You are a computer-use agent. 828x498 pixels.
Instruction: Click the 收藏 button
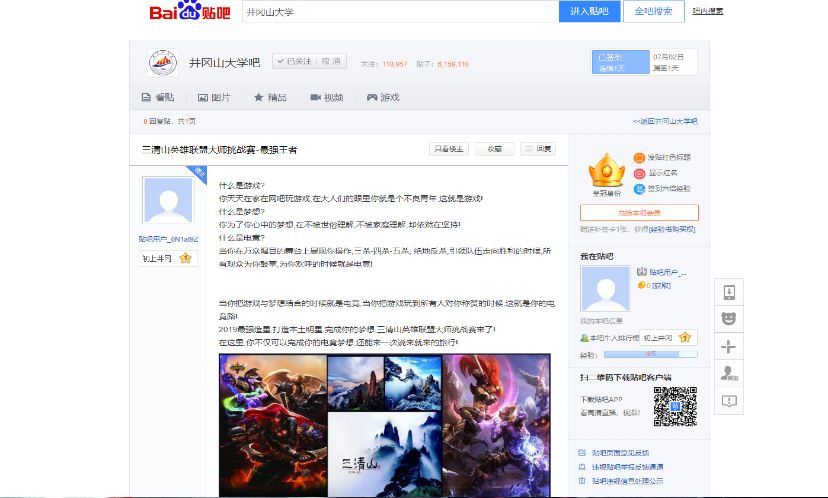495,149
